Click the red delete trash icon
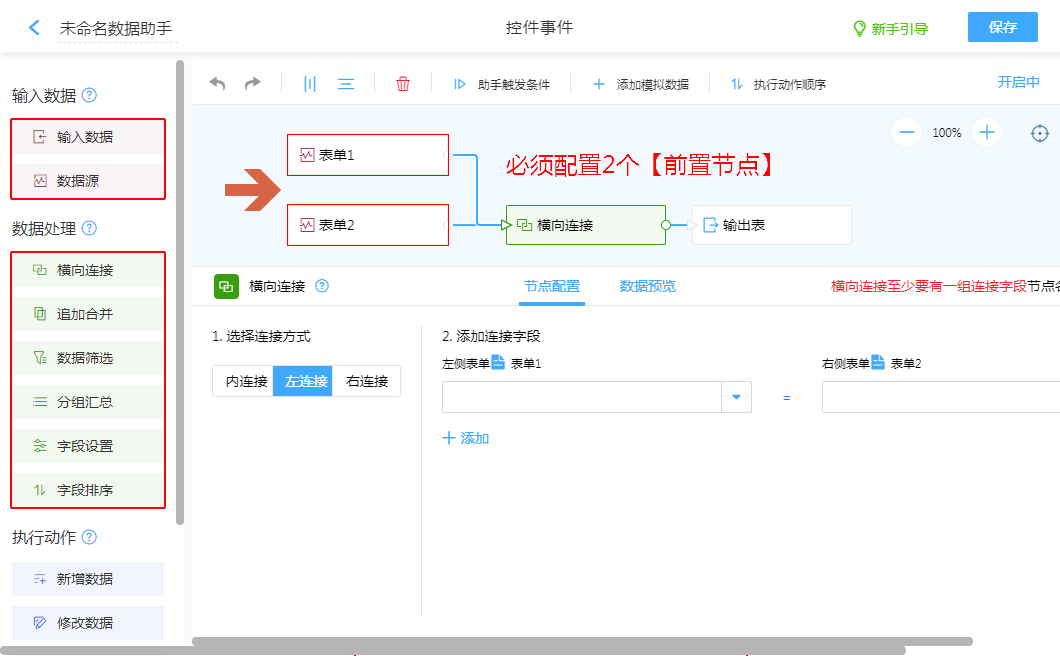The width and height of the screenshot is (1060, 656). click(403, 84)
